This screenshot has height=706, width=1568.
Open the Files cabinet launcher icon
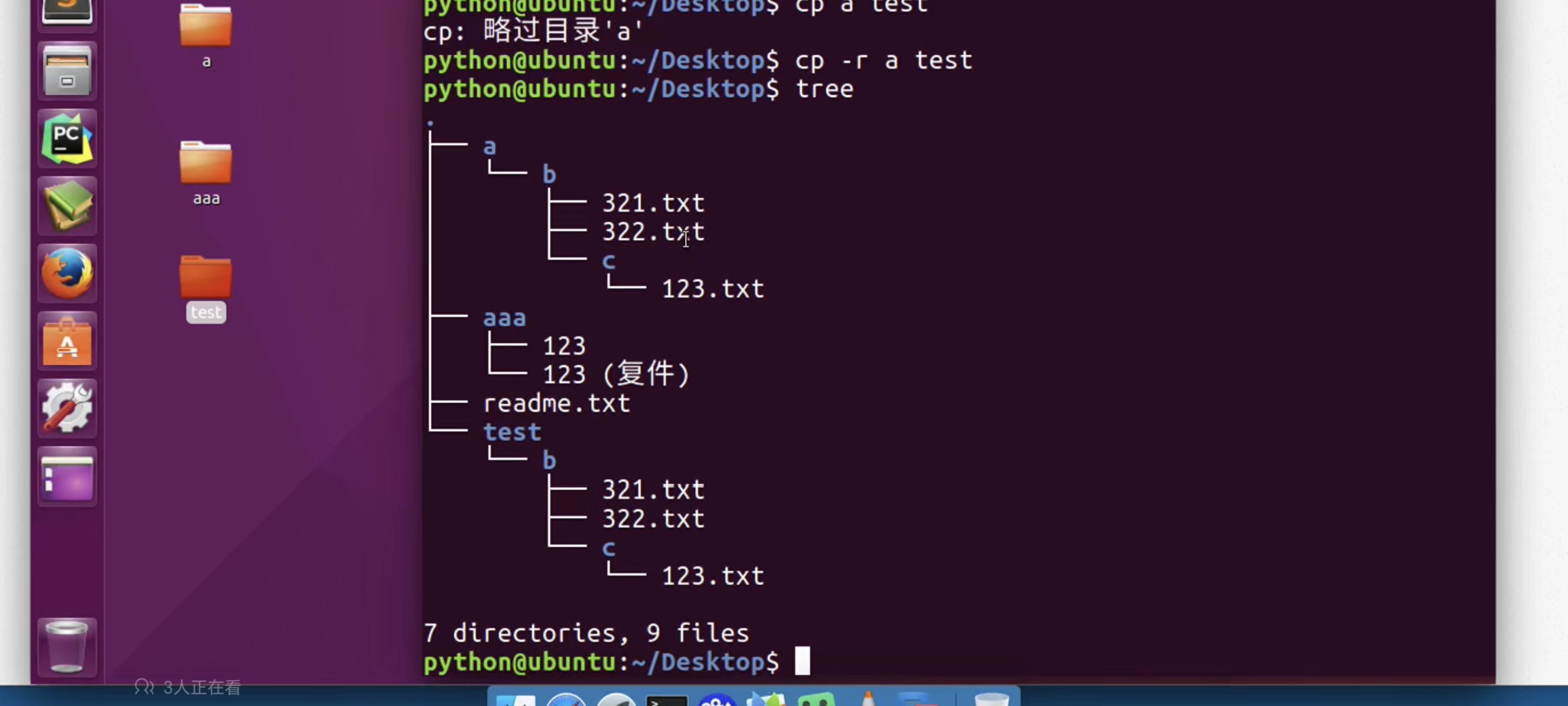tap(67, 71)
